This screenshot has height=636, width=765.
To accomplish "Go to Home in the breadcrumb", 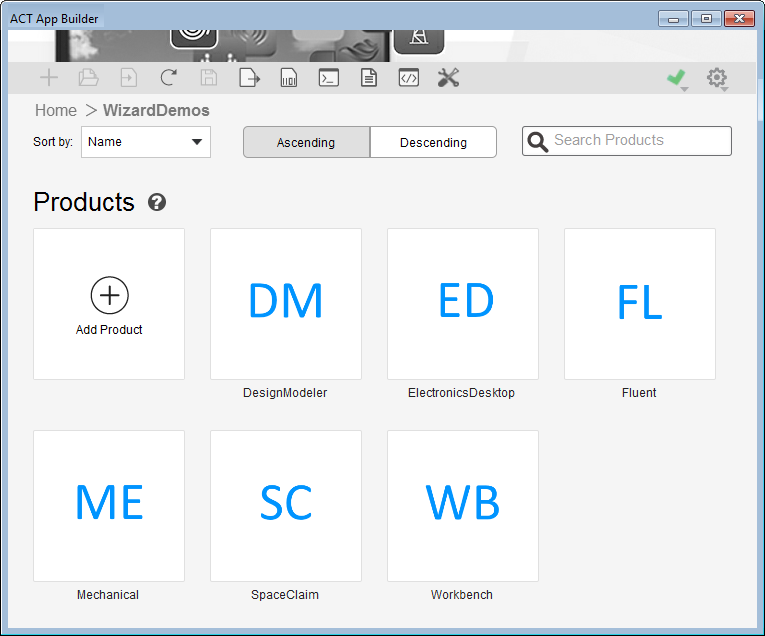I will (56, 110).
